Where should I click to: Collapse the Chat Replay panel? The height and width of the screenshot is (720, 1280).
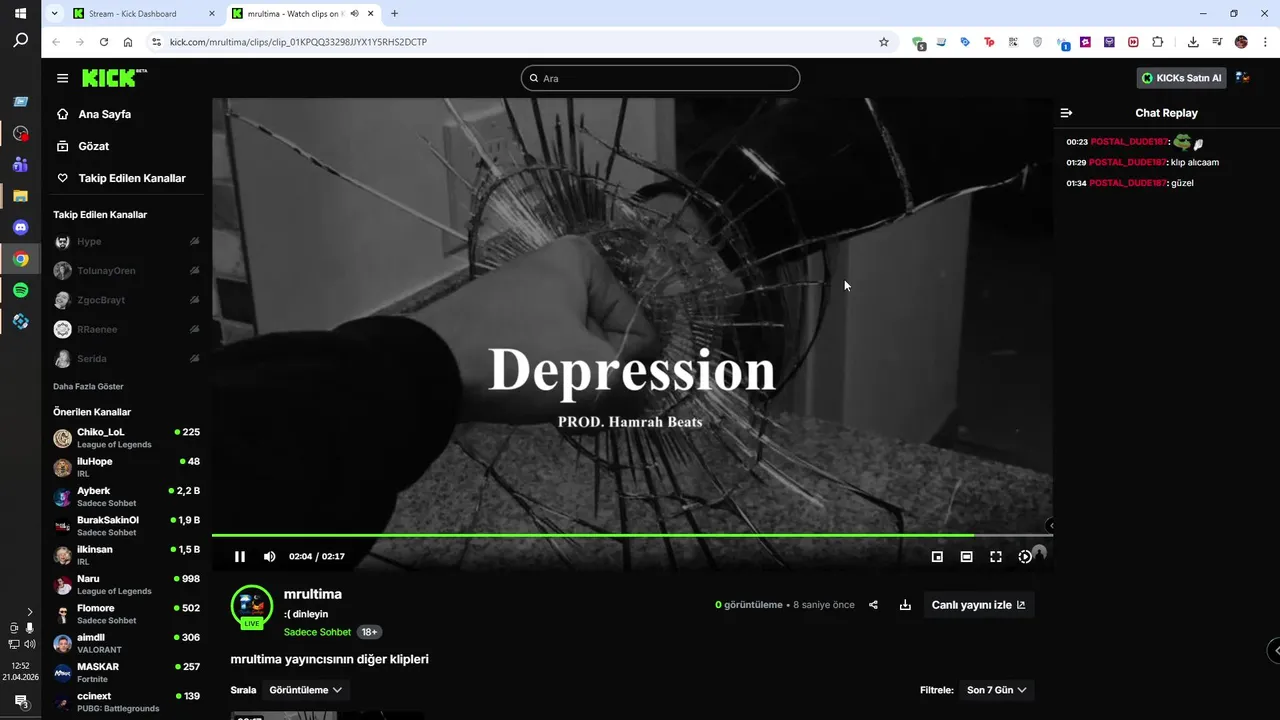[1066, 113]
